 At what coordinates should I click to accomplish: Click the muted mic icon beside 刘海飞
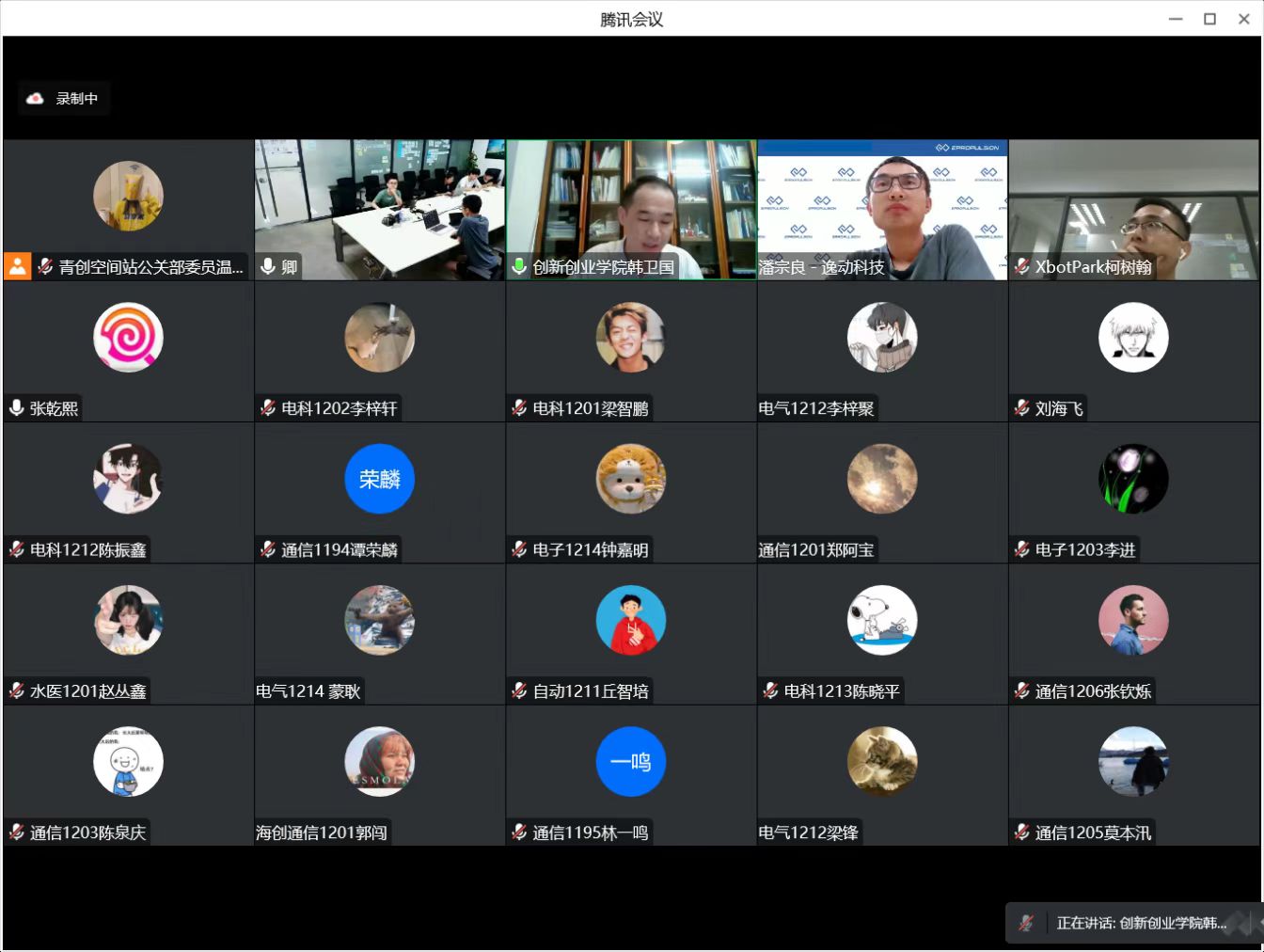(x=1021, y=407)
